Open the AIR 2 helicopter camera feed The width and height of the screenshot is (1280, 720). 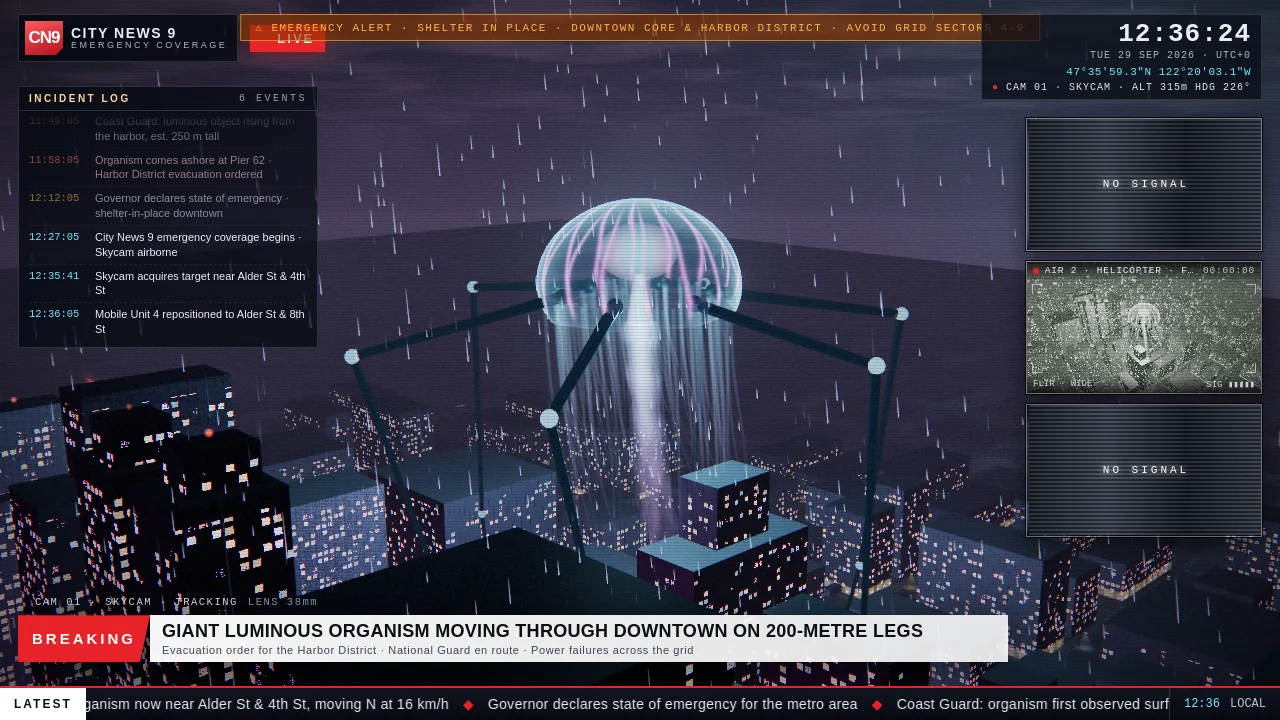click(1144, 327)
